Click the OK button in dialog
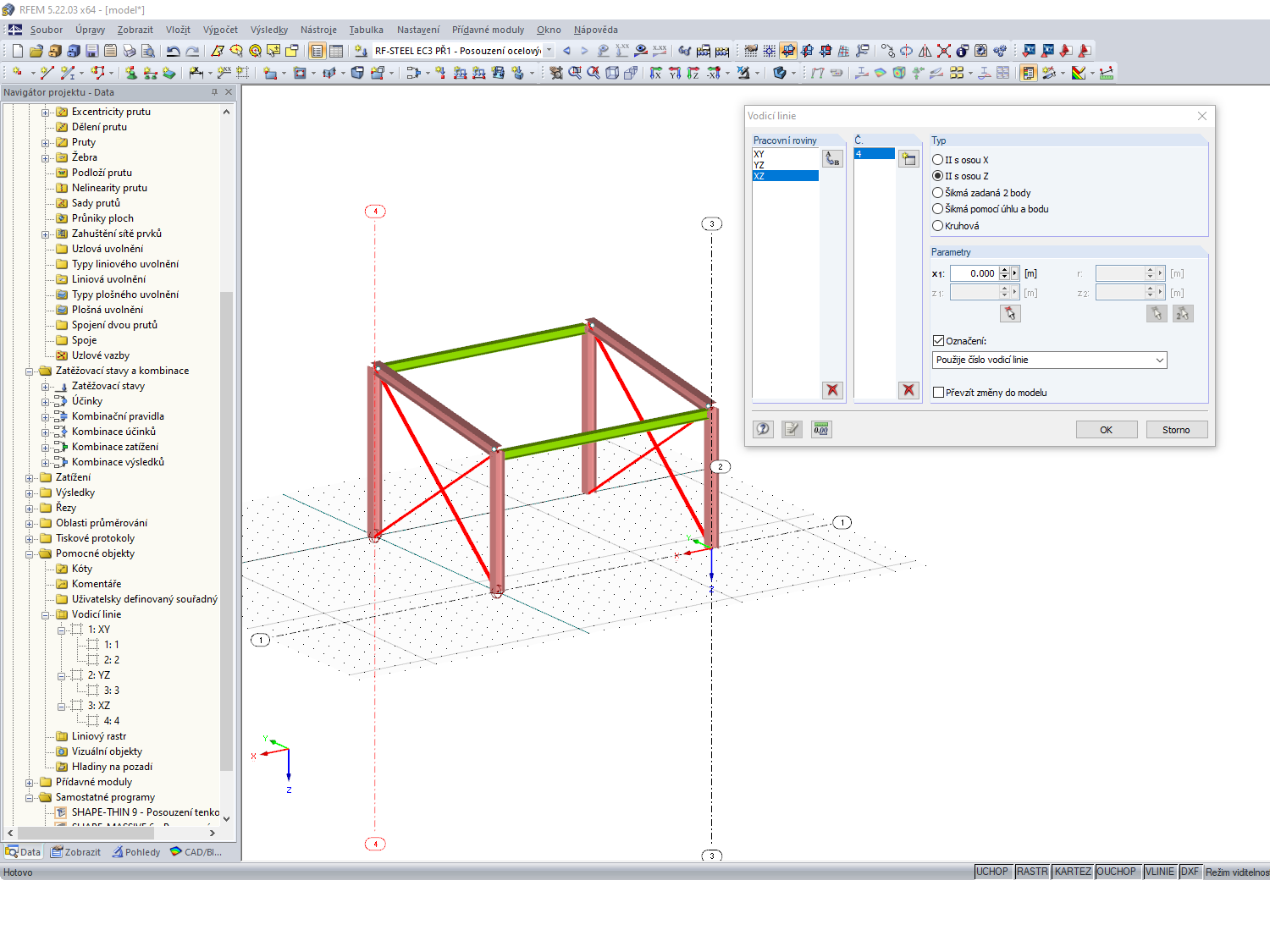This screenshot has width=1270, height=952. [x=1106, y=430]
